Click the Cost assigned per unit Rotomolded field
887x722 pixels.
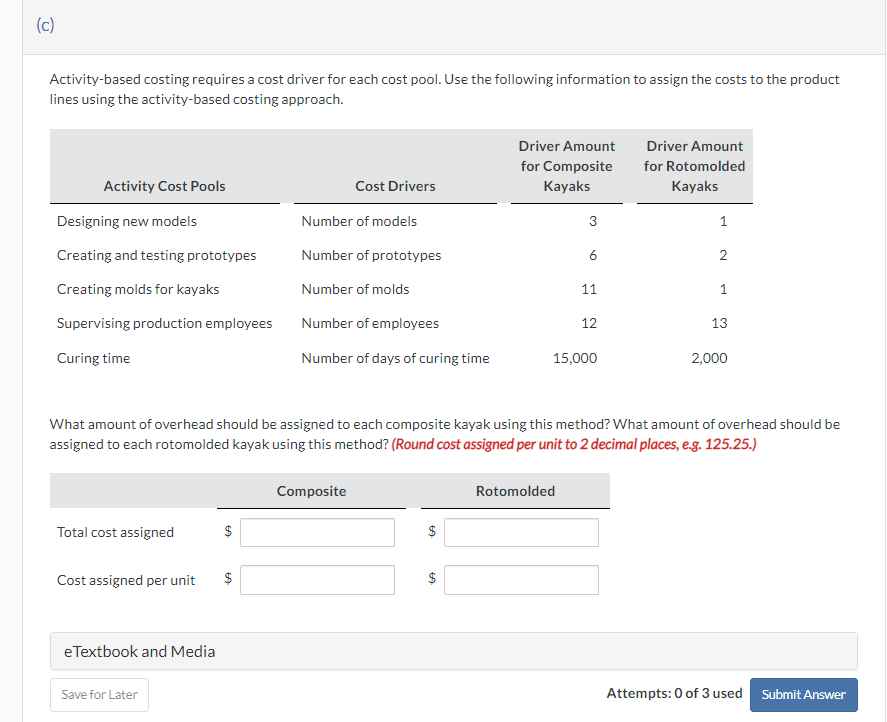click(521, 579)
